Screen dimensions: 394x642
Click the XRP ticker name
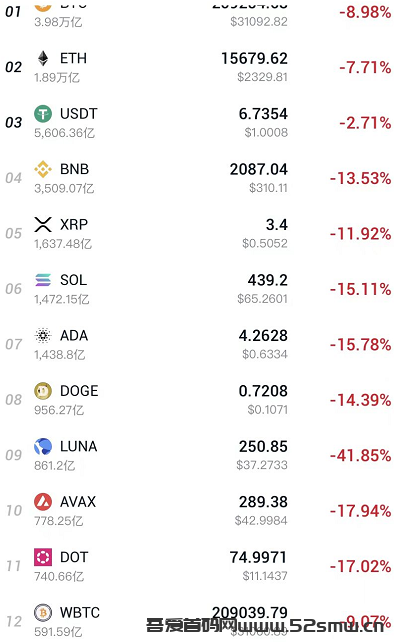pos(74,224)
